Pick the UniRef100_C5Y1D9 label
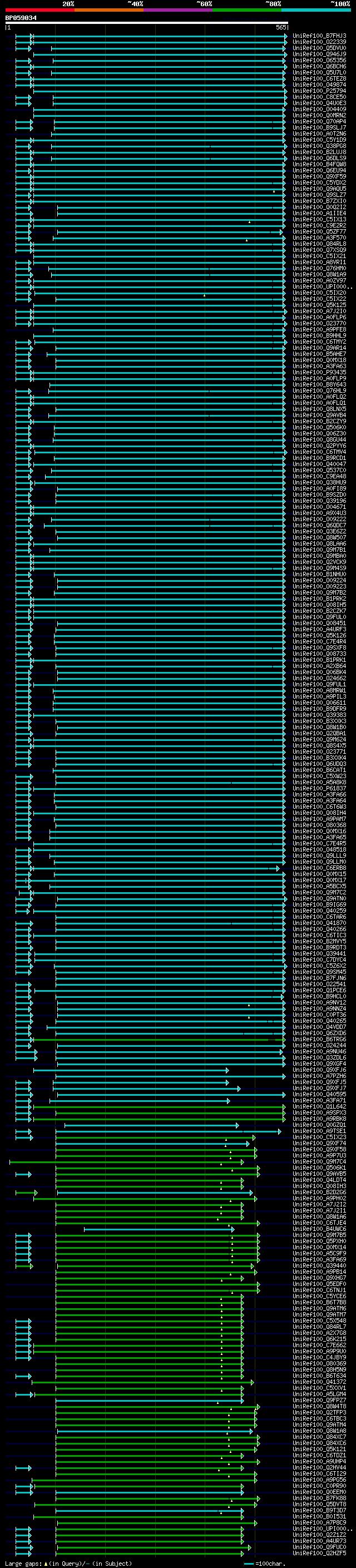The width and height of the screenshot is (356, 1568). pyautogui.click(x=319, y=140)
